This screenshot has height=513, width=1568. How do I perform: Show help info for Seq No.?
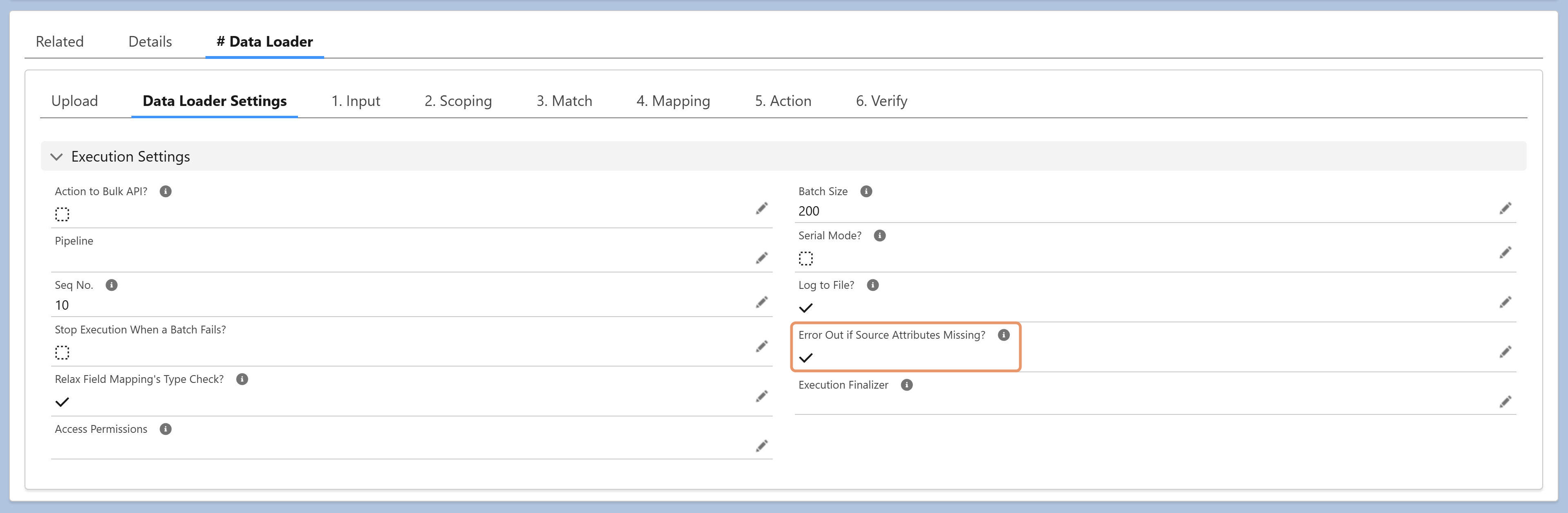pyautogui.click(x=111, y=285)
